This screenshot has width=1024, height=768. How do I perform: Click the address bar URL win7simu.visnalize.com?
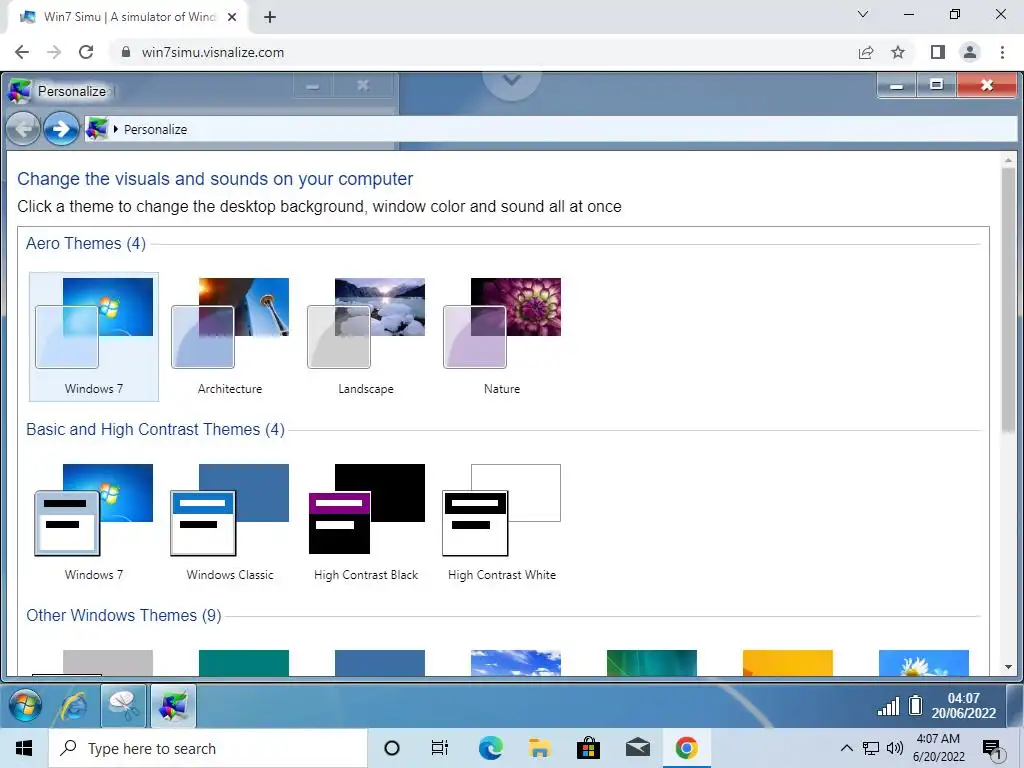pyautogui.click(x=213, y=52)
